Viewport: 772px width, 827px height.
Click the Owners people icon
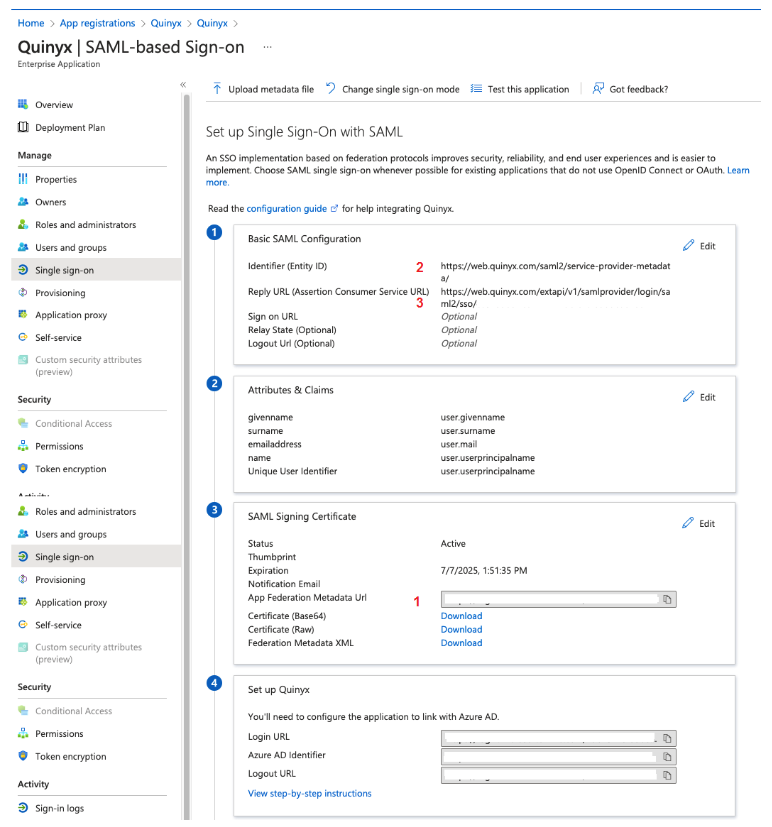coord(23,201)
